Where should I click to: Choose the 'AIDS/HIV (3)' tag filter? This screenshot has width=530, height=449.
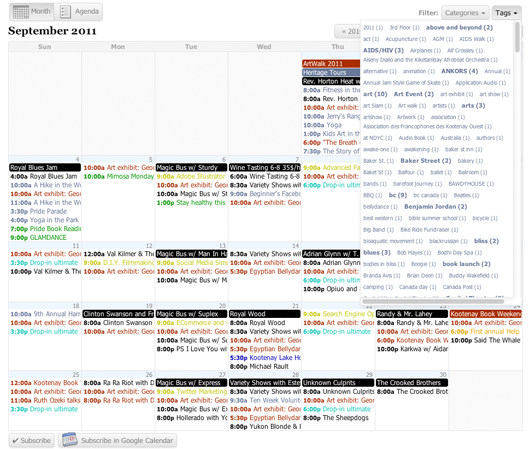click(x=383, y=50)
